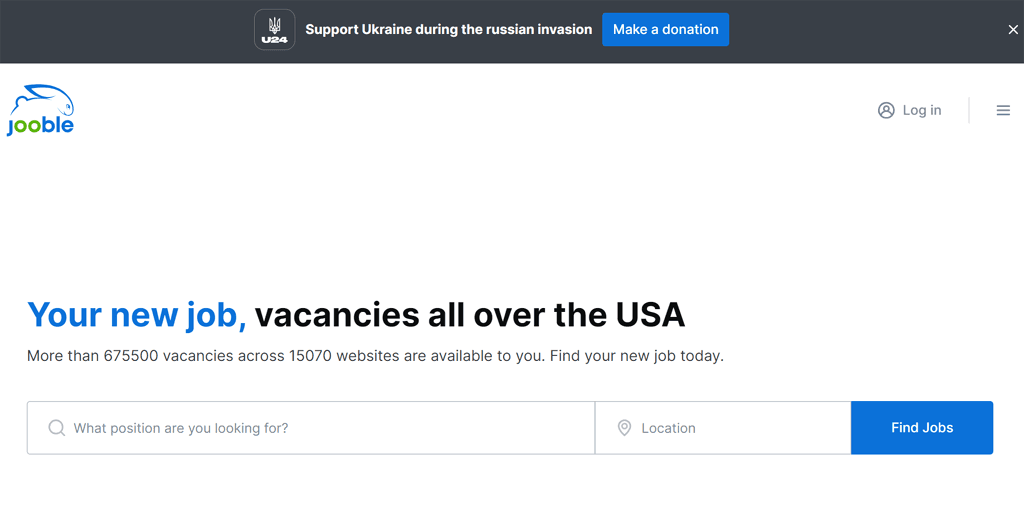Open the Log in link

pos(921,110)
